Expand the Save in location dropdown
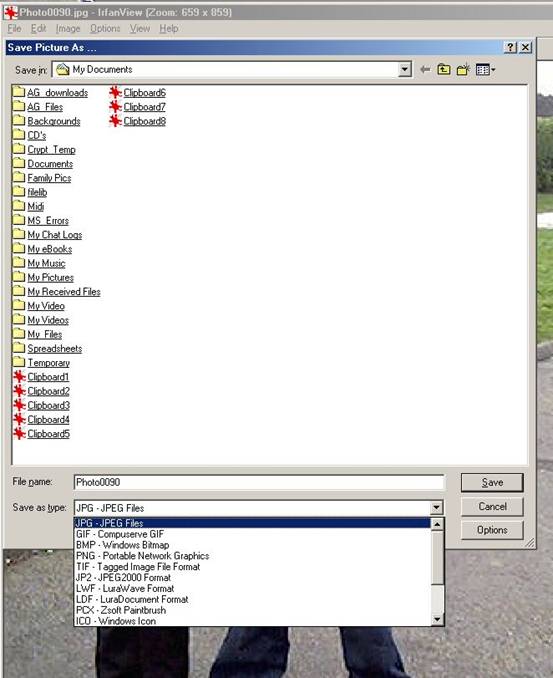Screen dimensions: 553x678 click(404, 69)
